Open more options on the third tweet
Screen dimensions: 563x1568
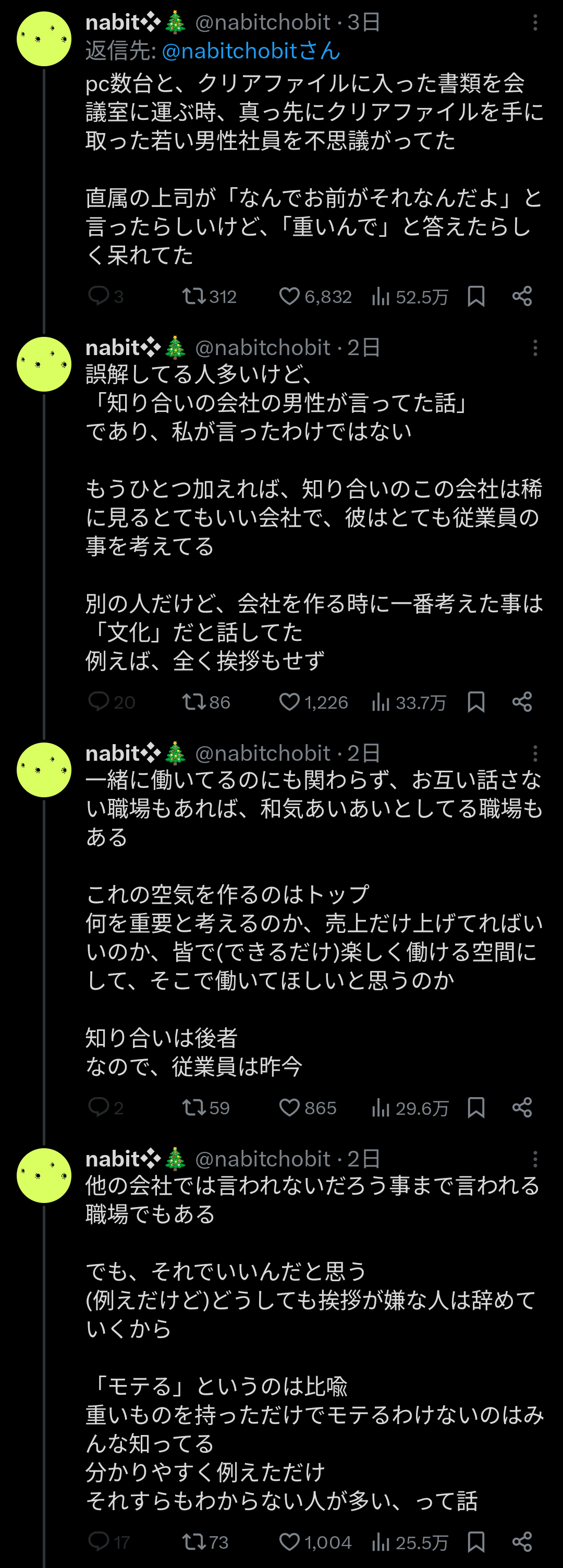(x=535, y=753)
